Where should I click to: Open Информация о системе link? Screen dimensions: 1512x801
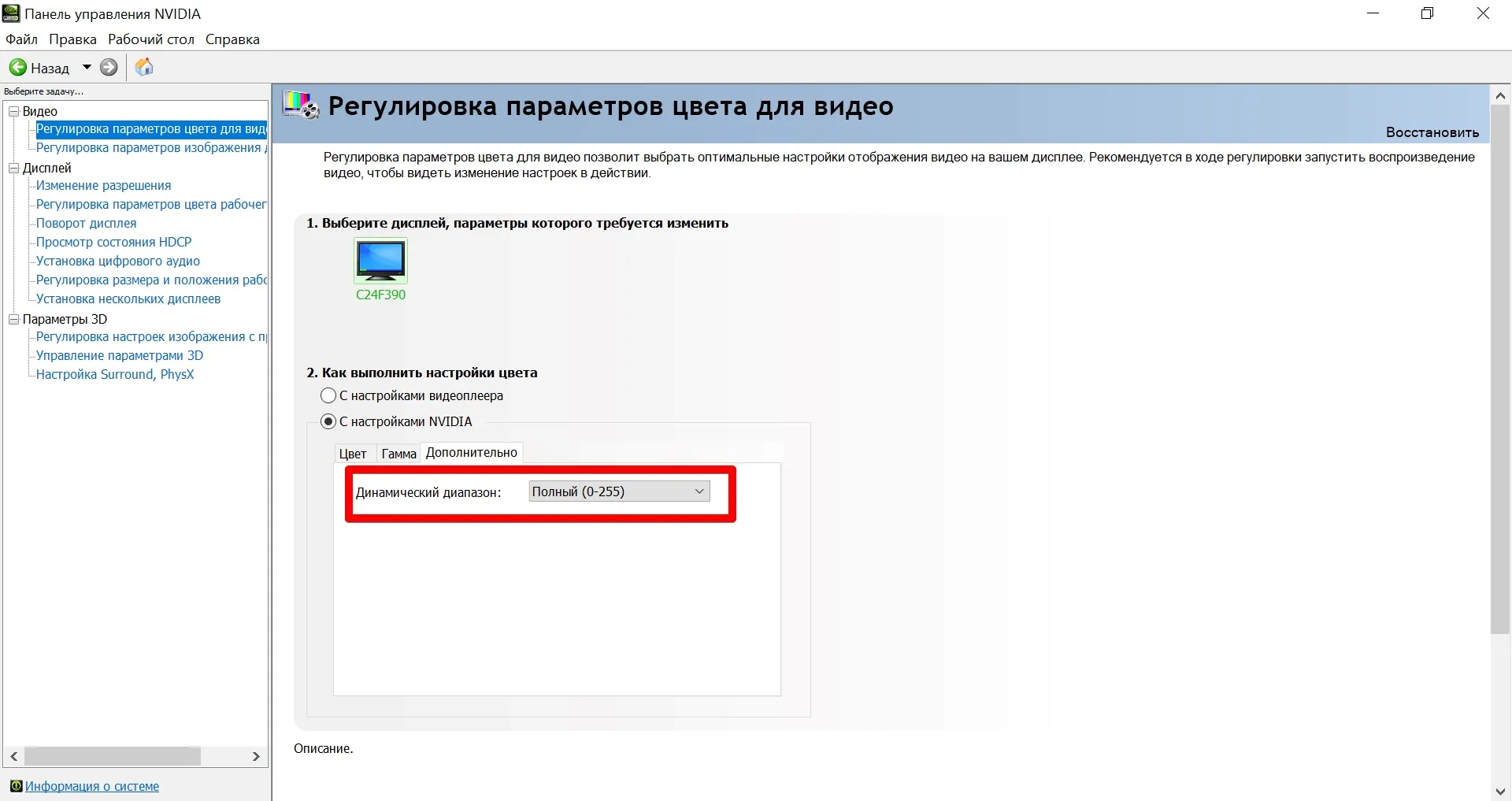pos(92,786)
